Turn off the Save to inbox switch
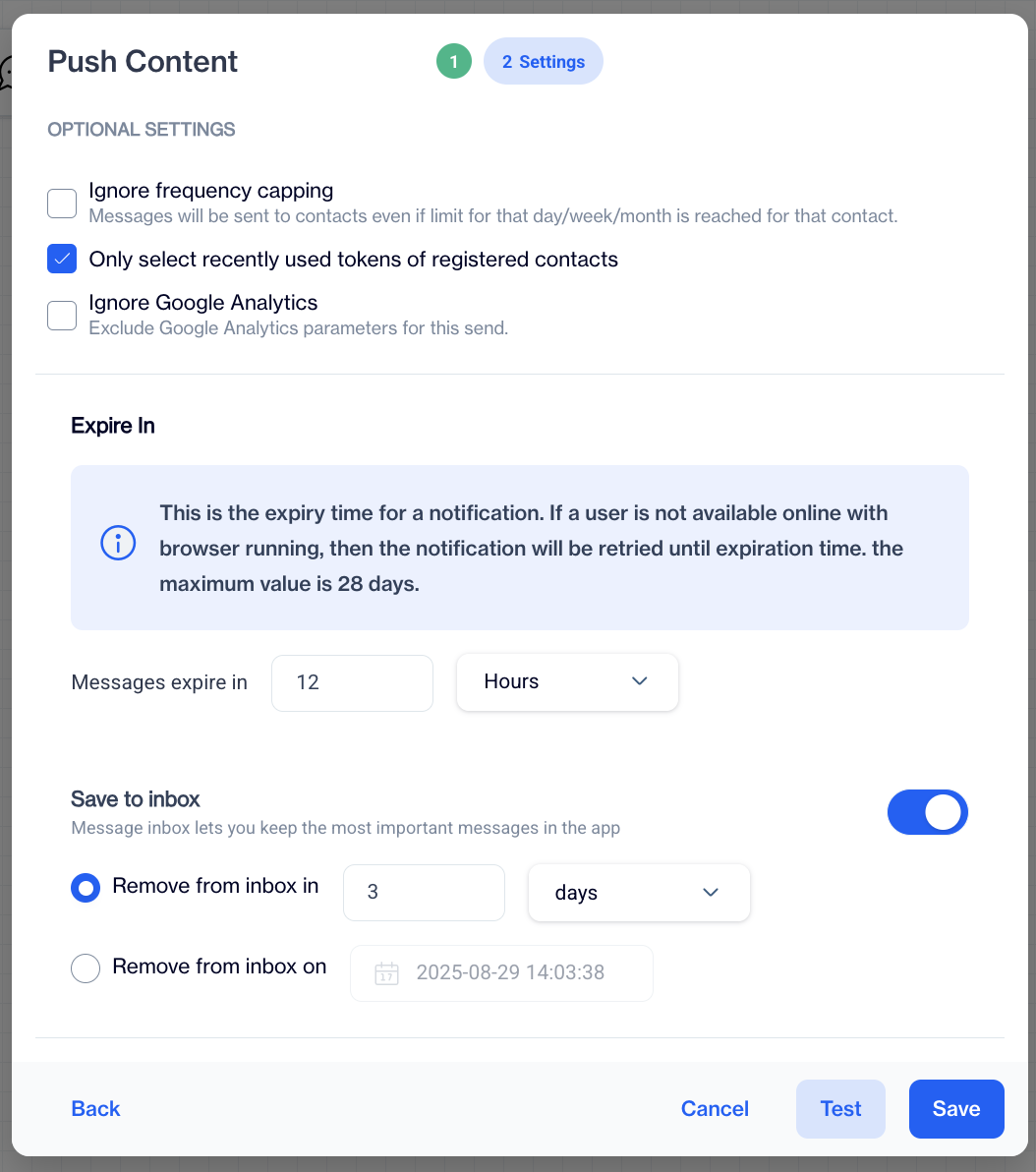This screenshot has height=1172, width=1036. point(927,813)
